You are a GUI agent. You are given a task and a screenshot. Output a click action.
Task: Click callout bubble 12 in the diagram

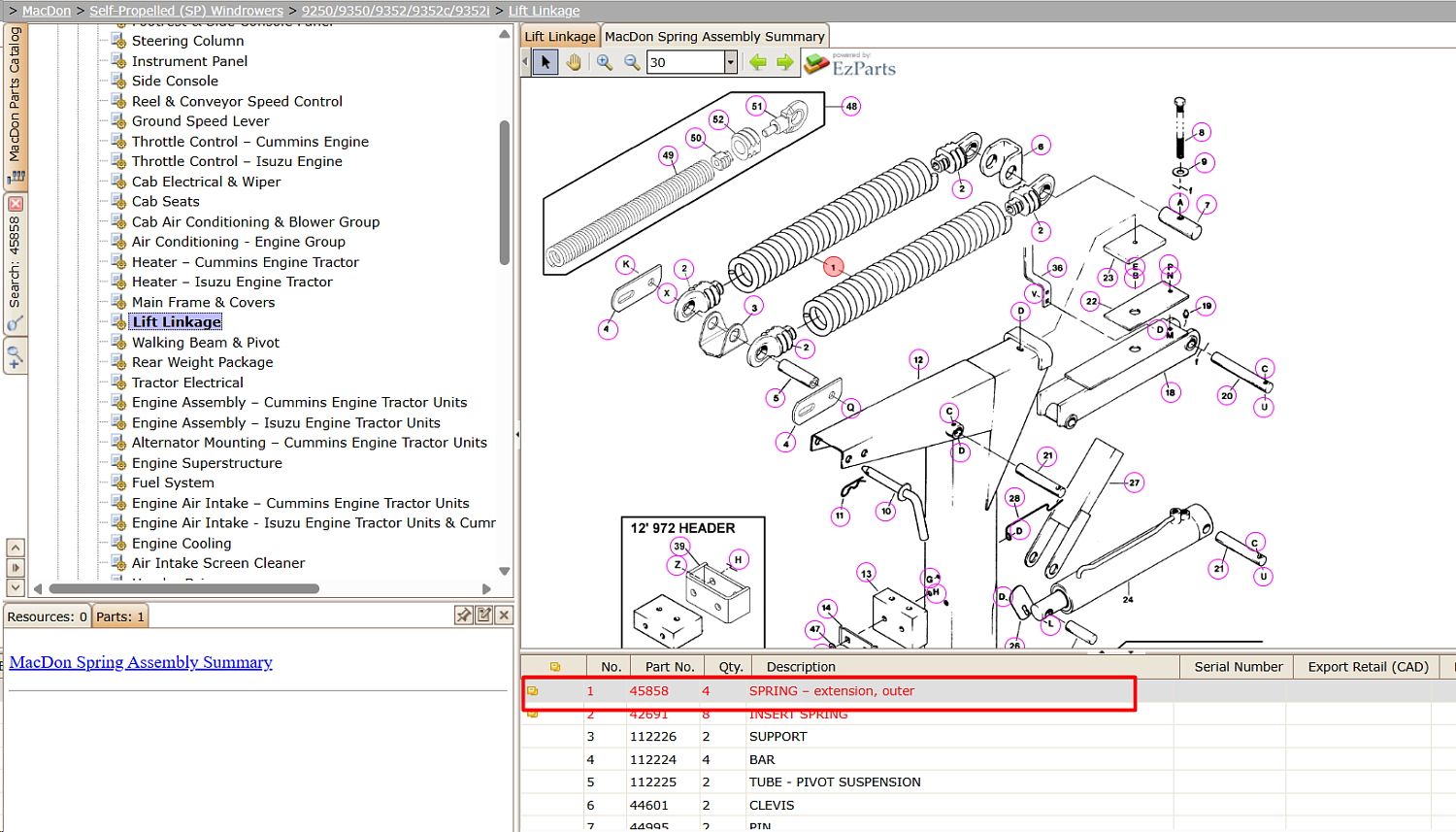coord(918,360)
